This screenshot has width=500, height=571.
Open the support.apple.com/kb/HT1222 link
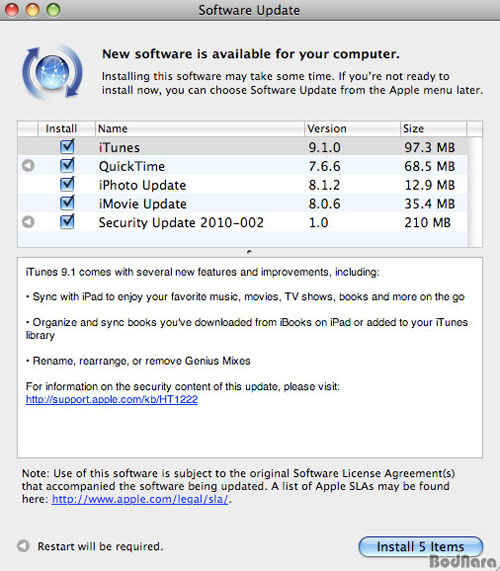(x=112, y=399)
